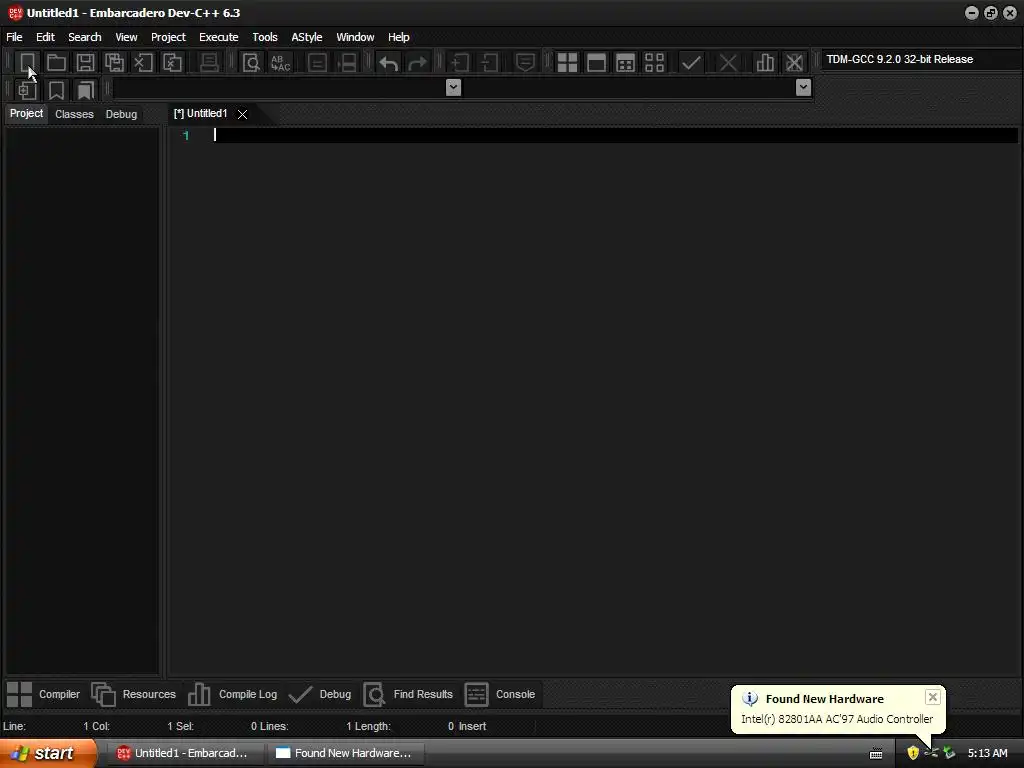1024x768 pixels.
Task: Click the Toggle Bookmark icon
Action: pyautogui.click(x=56, y=90)
